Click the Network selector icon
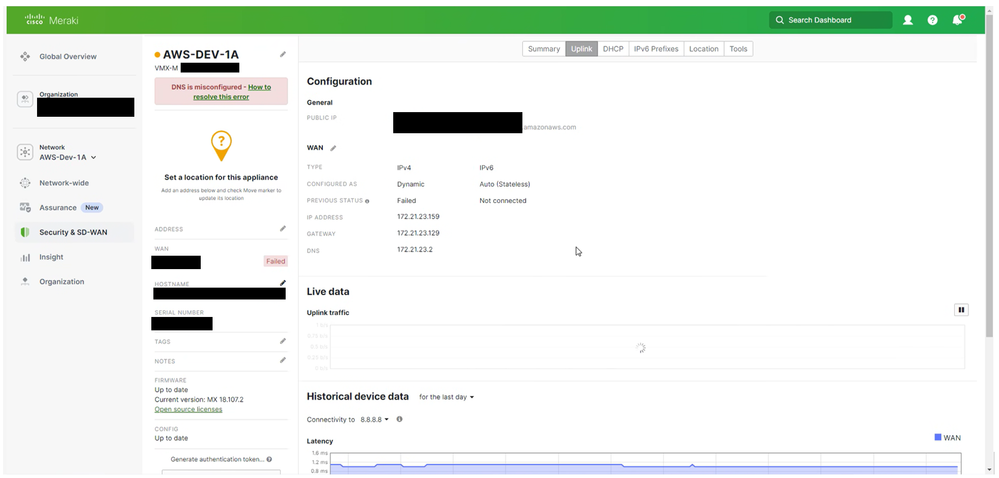This screenshot has width=999, height=478. point(25,152)
